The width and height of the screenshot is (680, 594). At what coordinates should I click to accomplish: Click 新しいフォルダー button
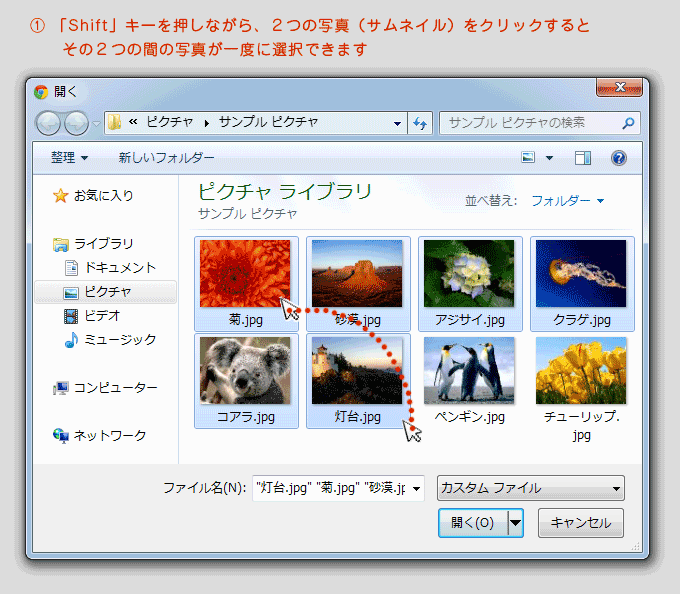(x=167, y=157)
